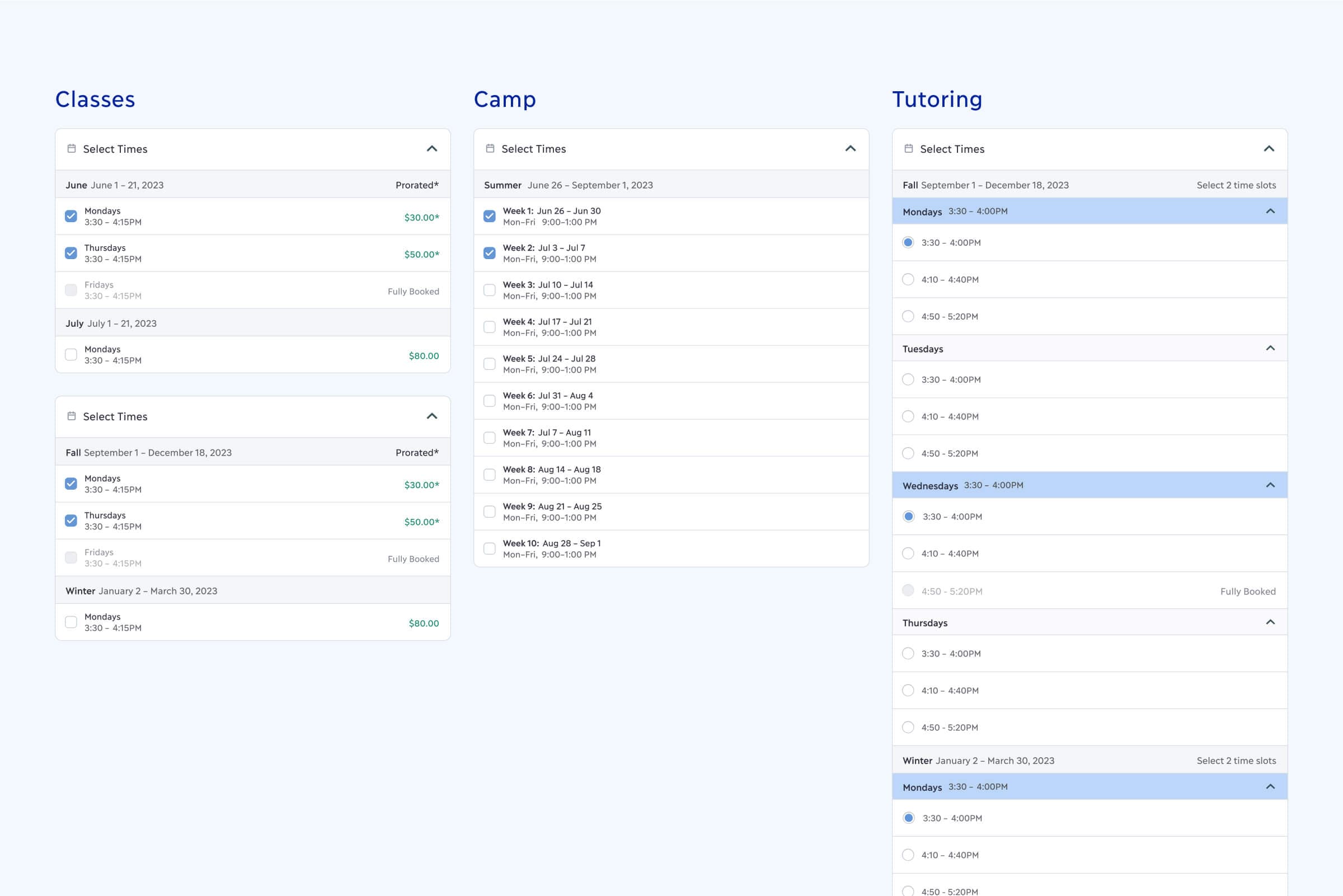Click calendar icon in Tutoring Select Times header
The height and width of the screenshot is (896, 1343).
tap(908, 148)
